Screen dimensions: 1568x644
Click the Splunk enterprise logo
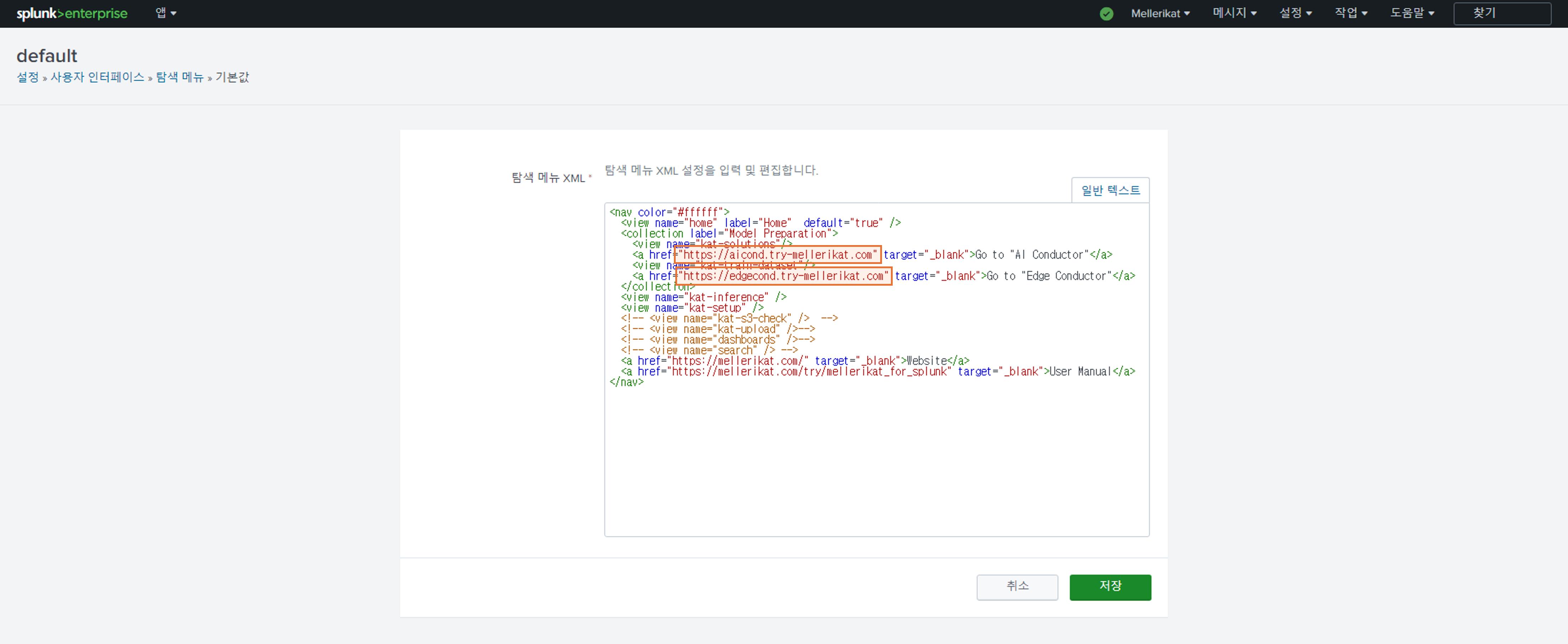coord(72,14)
